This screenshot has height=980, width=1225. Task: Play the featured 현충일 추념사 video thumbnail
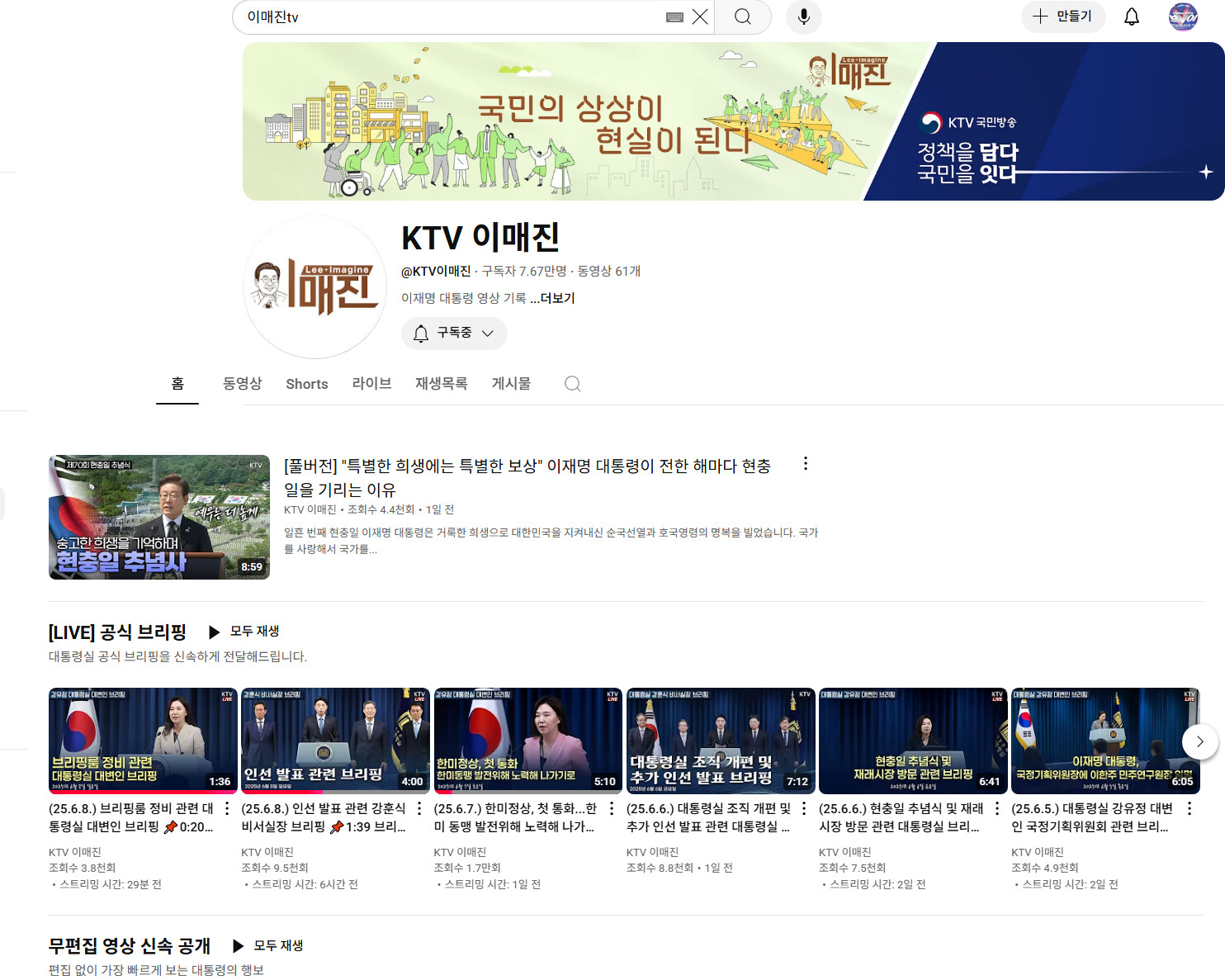click(159, 517)
